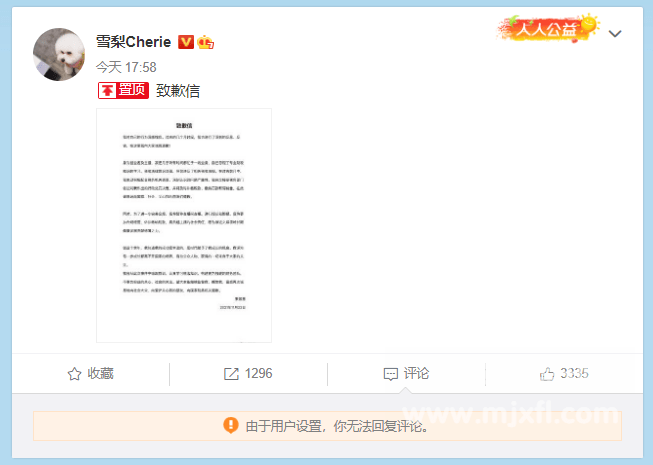Image resolution: width=653 pixels, height=465 pixels.
Task: Click the star favorite icon
Action: tap(75, 374)
